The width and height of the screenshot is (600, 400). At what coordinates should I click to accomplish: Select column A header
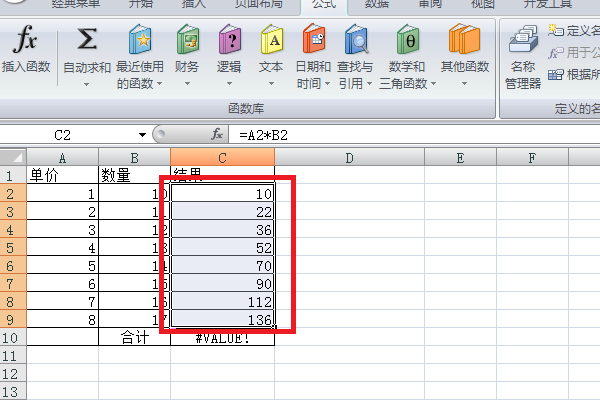[62, 158]
